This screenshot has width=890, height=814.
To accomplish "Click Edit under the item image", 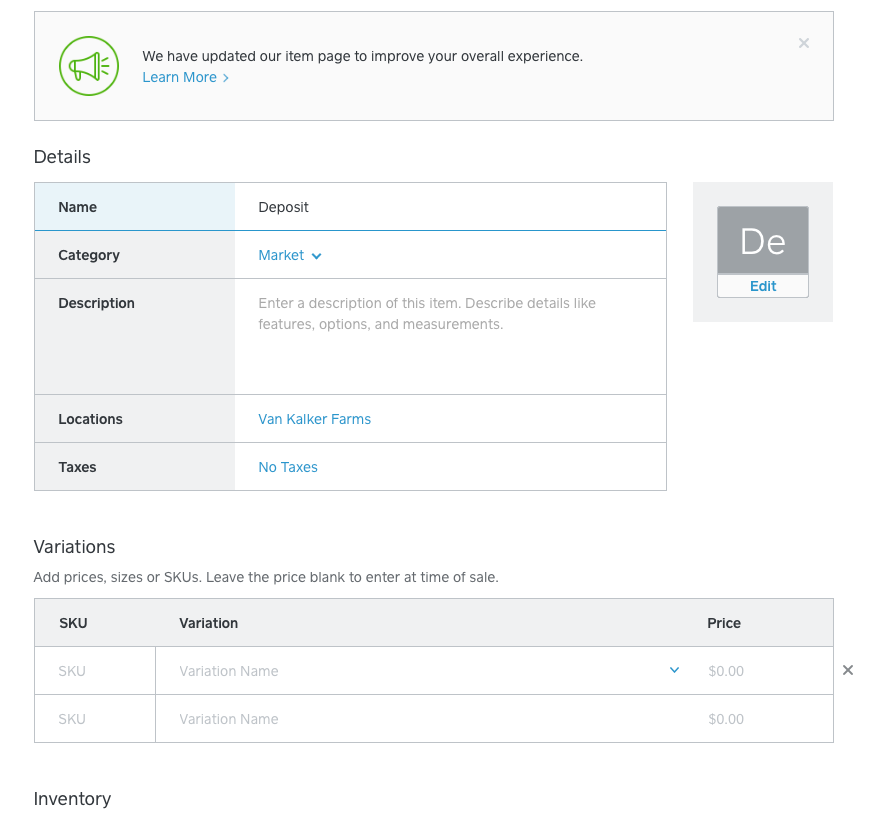I will point(762,286).
